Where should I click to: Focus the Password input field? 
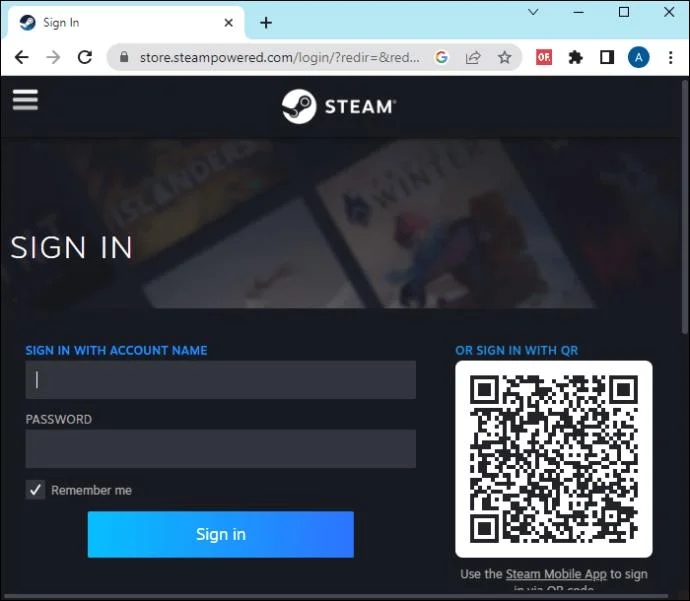220,448
